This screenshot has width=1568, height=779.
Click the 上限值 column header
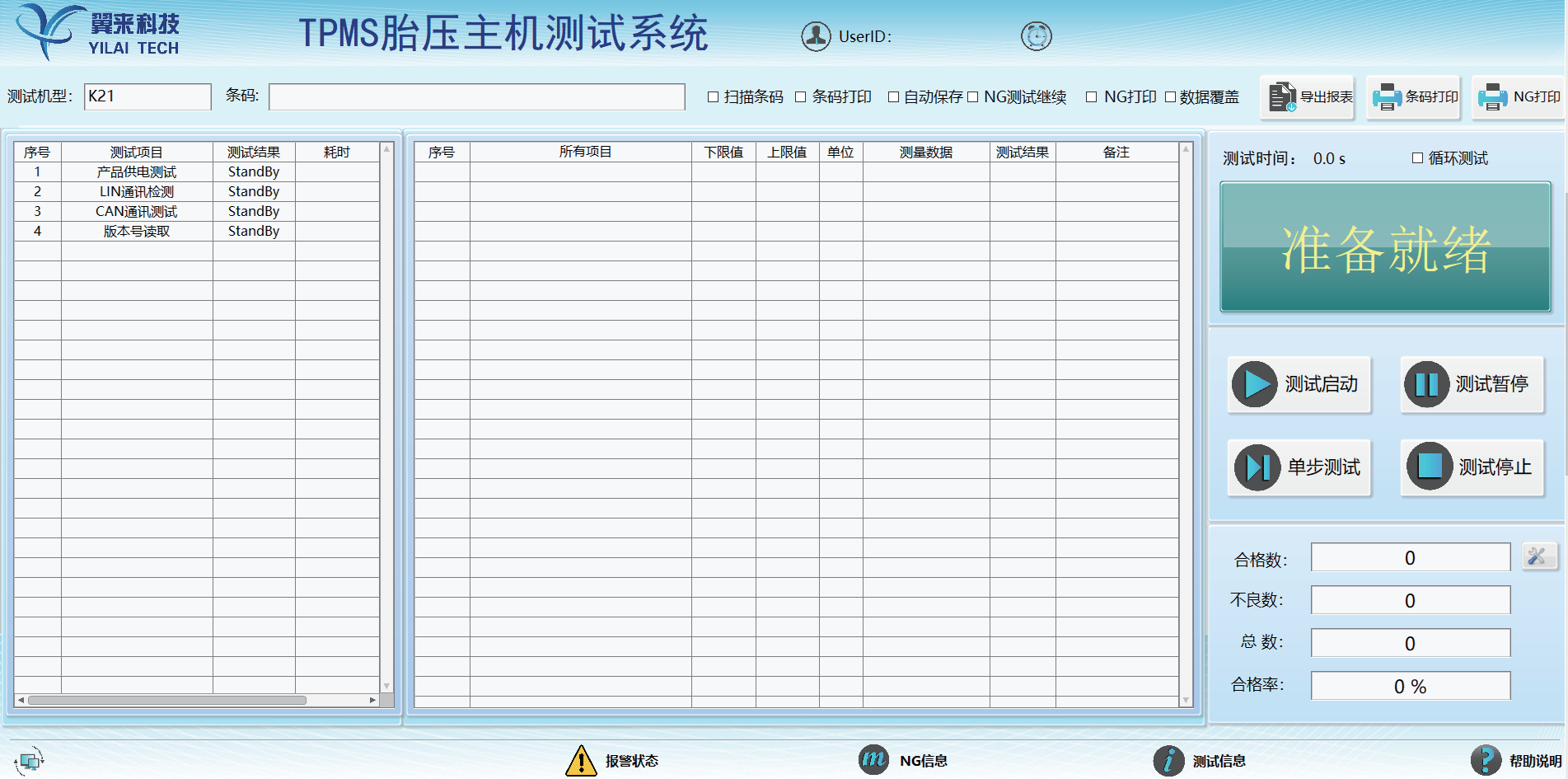[787, 152]
